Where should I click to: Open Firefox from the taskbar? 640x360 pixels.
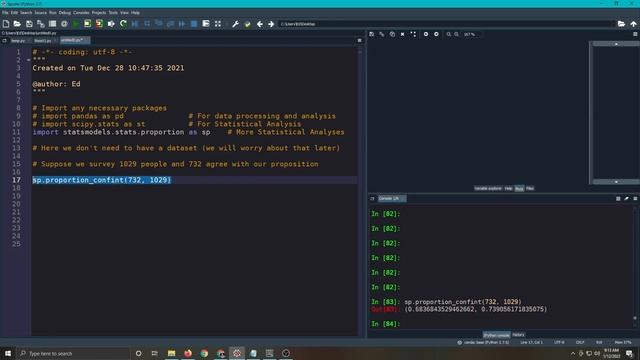click(x=188, y=353)
